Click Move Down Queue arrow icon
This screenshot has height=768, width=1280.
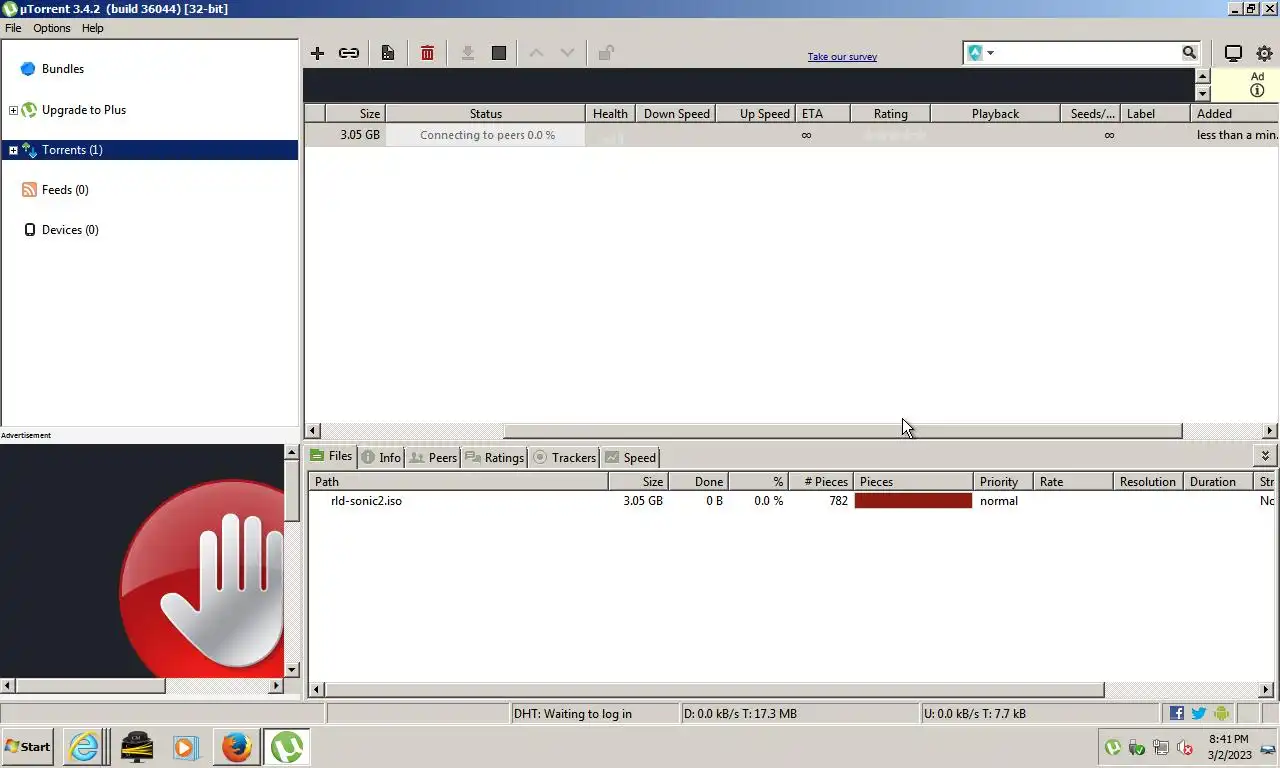pos(567,53)
